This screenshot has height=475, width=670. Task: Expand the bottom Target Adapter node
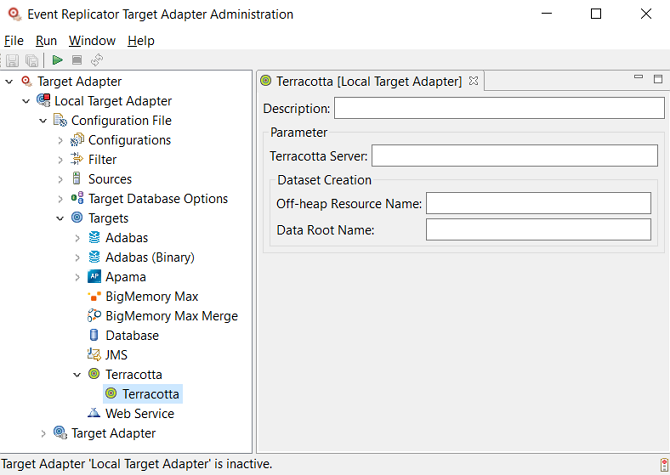point(43,434)
